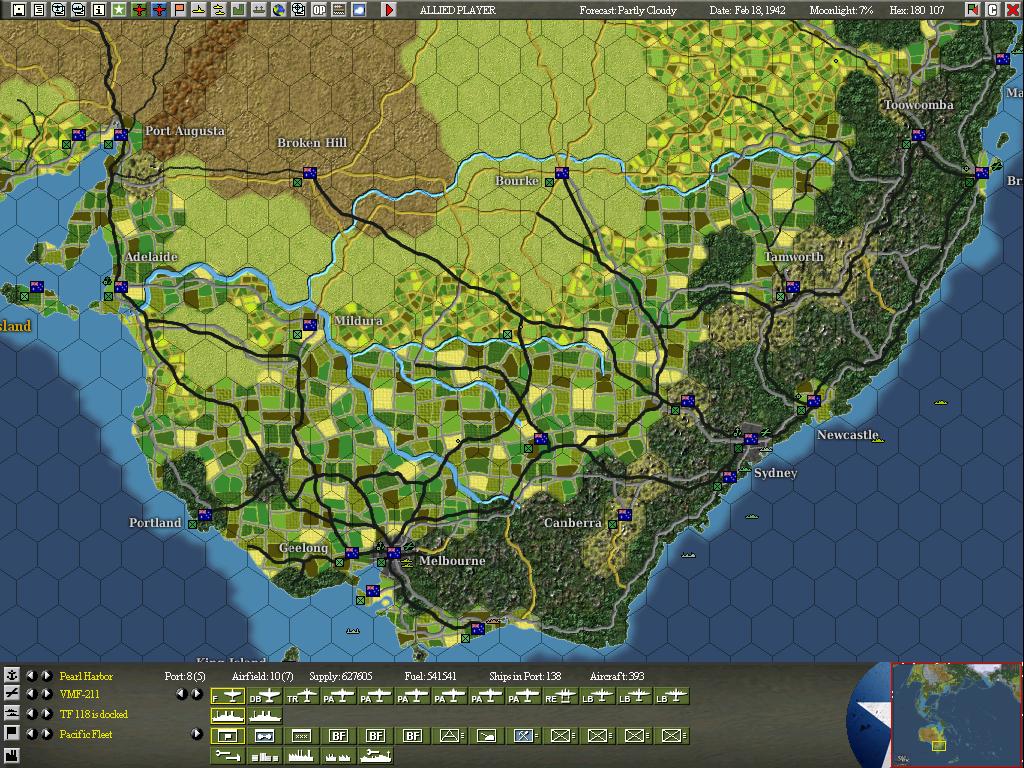Click the flag icon beside Pacific Fleet
Viewport: 1024px width, 768px height.
coord(11,733)
